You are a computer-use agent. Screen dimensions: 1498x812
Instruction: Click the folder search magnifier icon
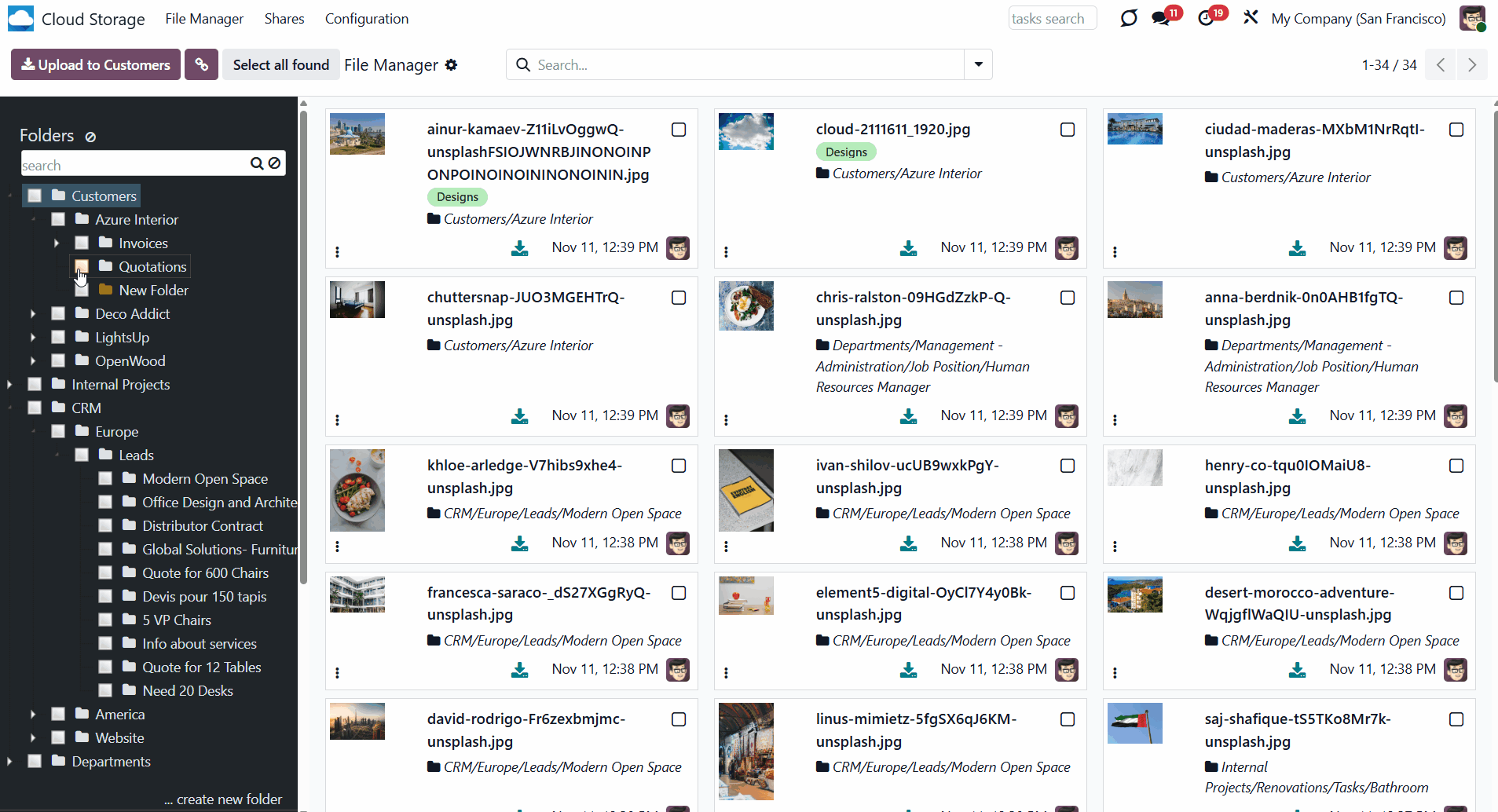click(x=256, y=163)
